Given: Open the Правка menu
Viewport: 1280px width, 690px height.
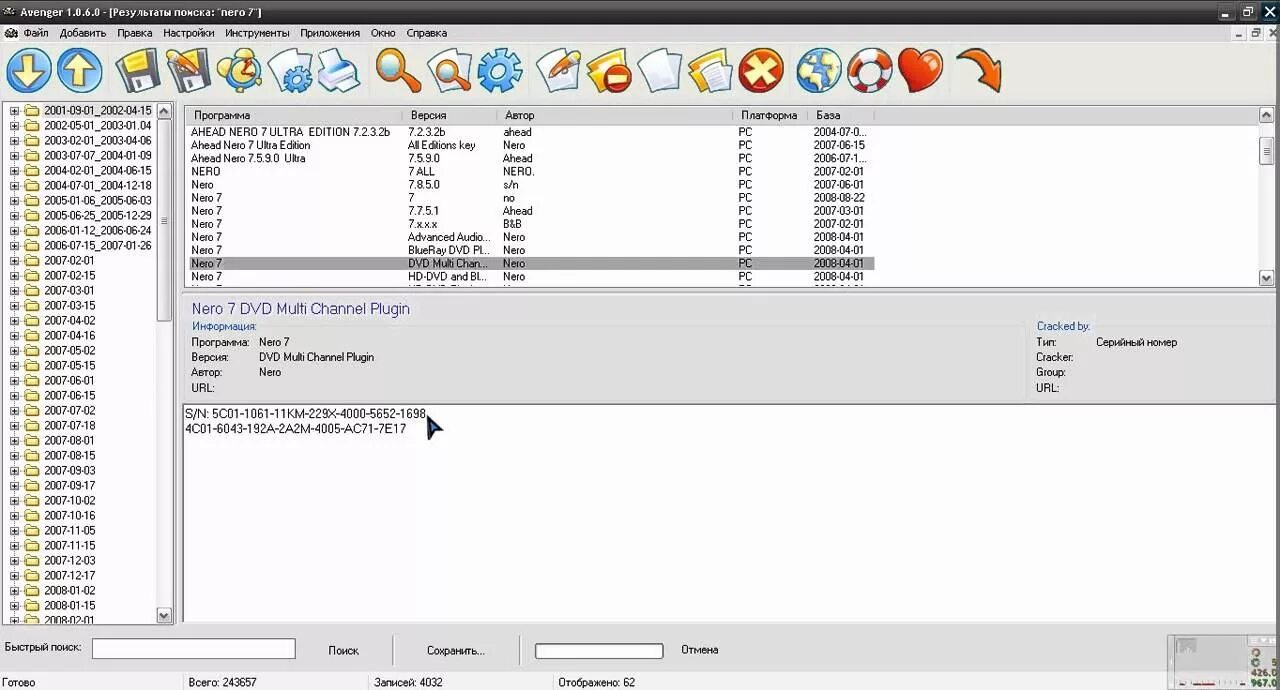Looking at the screenshot, I should click(x=135, y=33).
